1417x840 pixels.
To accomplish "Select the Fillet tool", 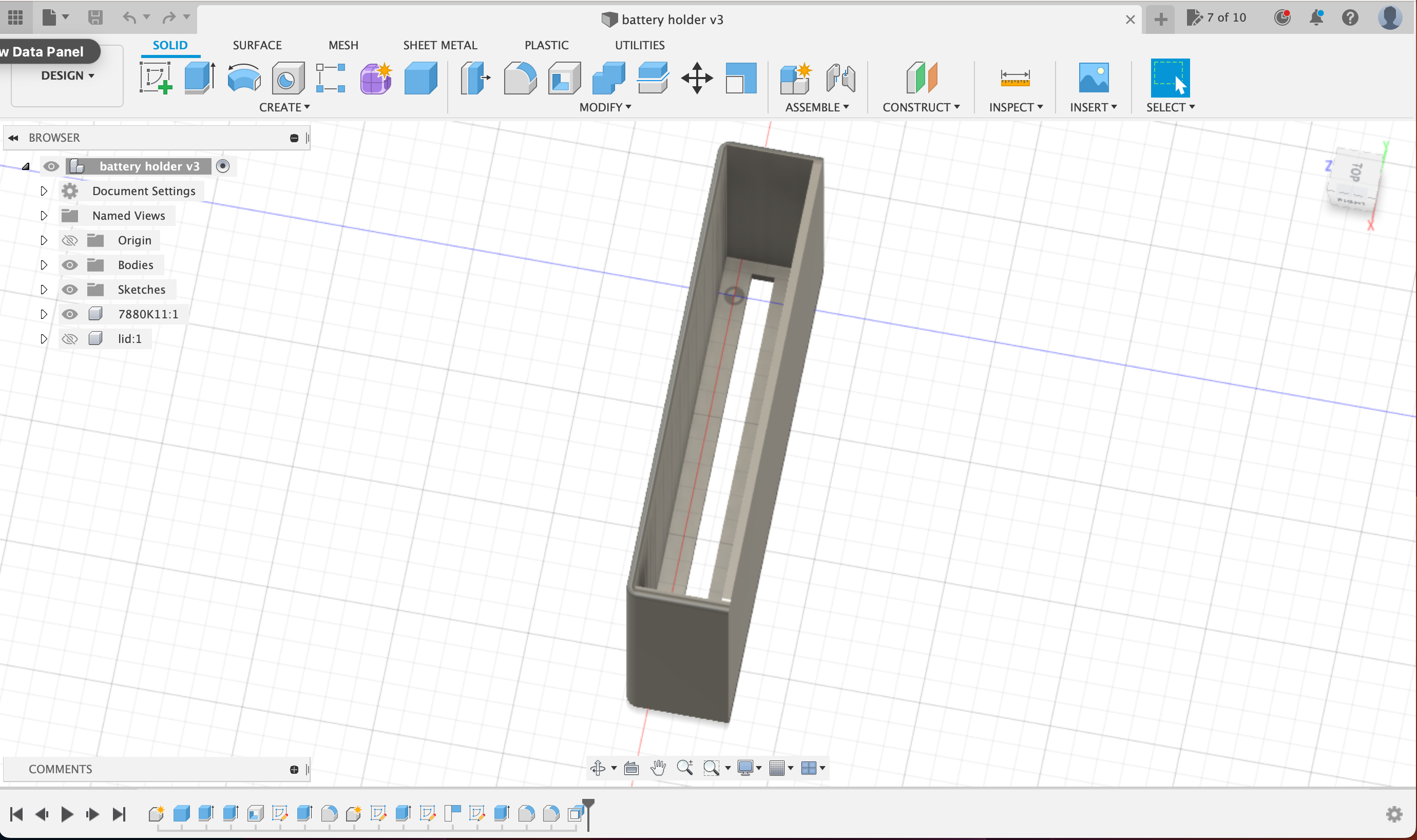I will point(520,78).
